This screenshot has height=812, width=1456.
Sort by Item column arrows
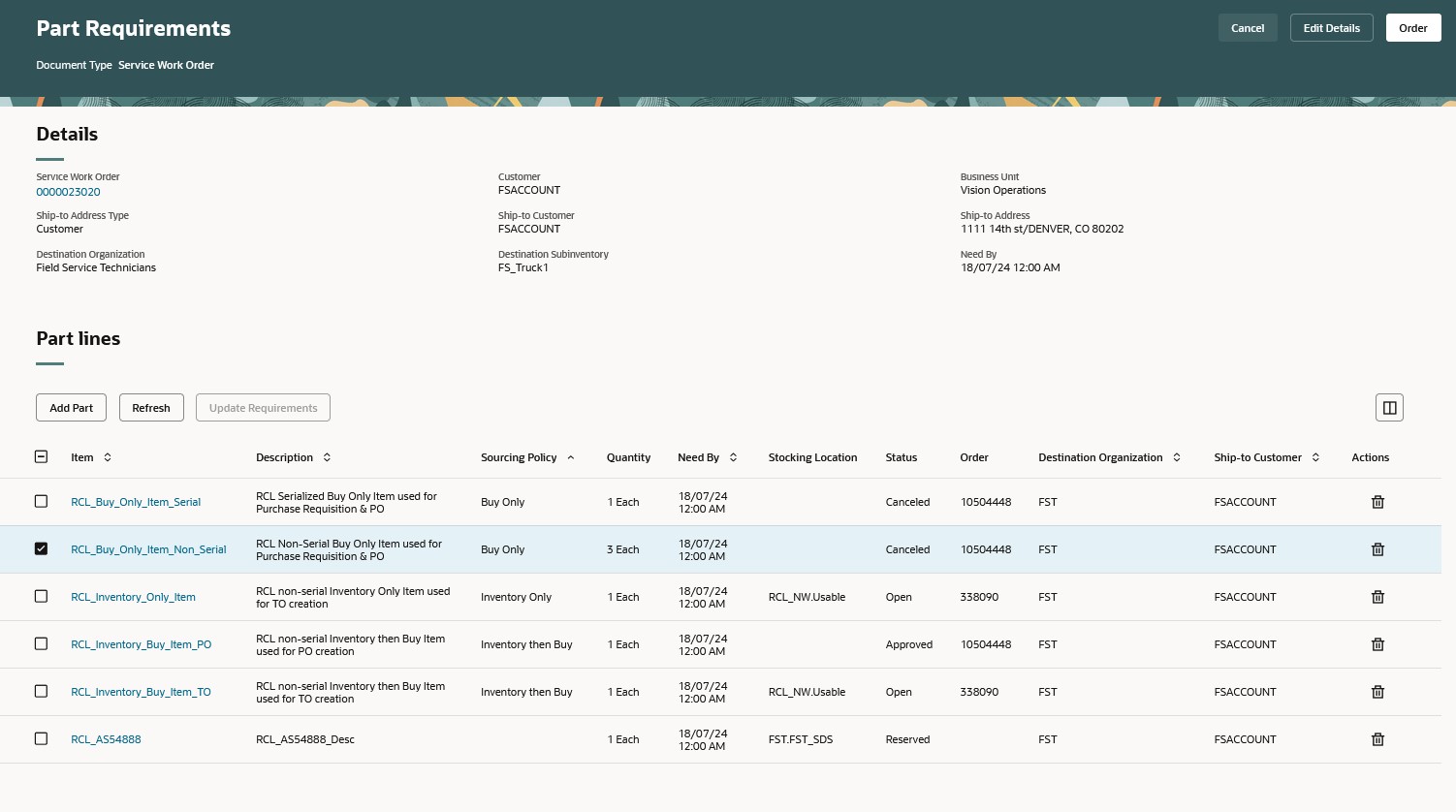click(x=108, y=457)
